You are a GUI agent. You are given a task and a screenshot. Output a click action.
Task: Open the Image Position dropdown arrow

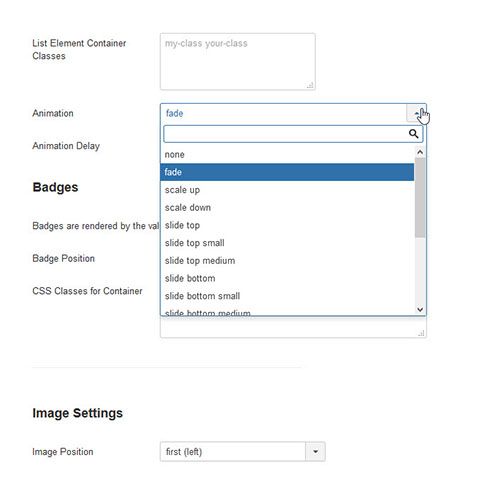pos(315,452)
